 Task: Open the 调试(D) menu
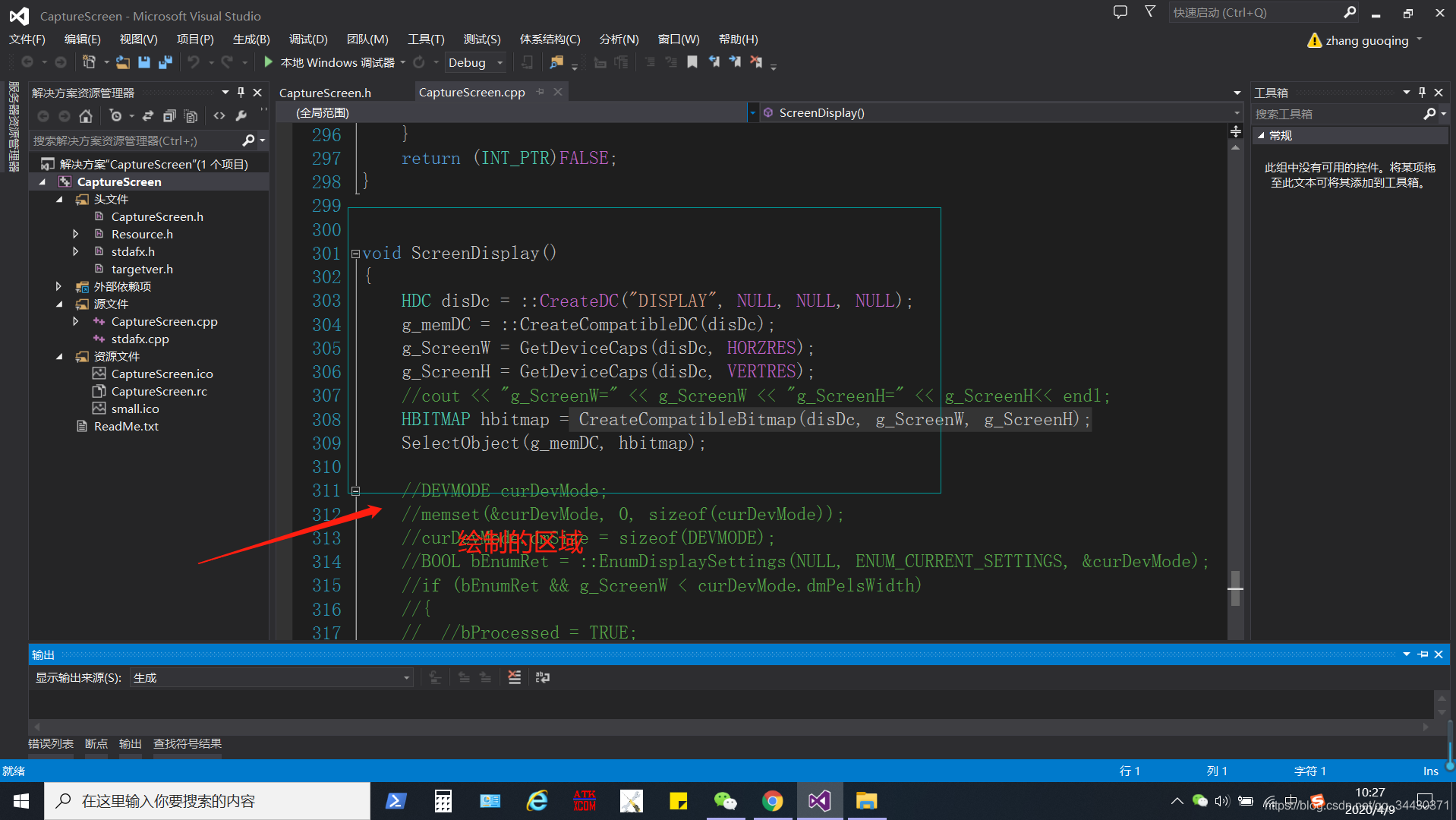click(308, 39)
